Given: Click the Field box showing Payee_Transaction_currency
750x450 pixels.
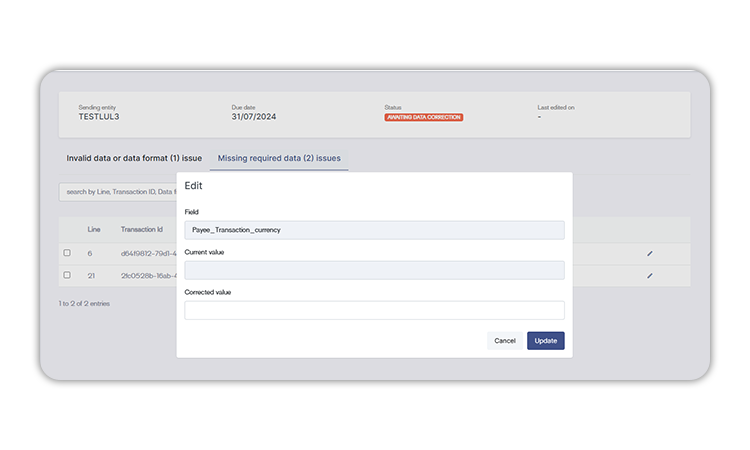Looking at the screenshot, I should point(375,230).
